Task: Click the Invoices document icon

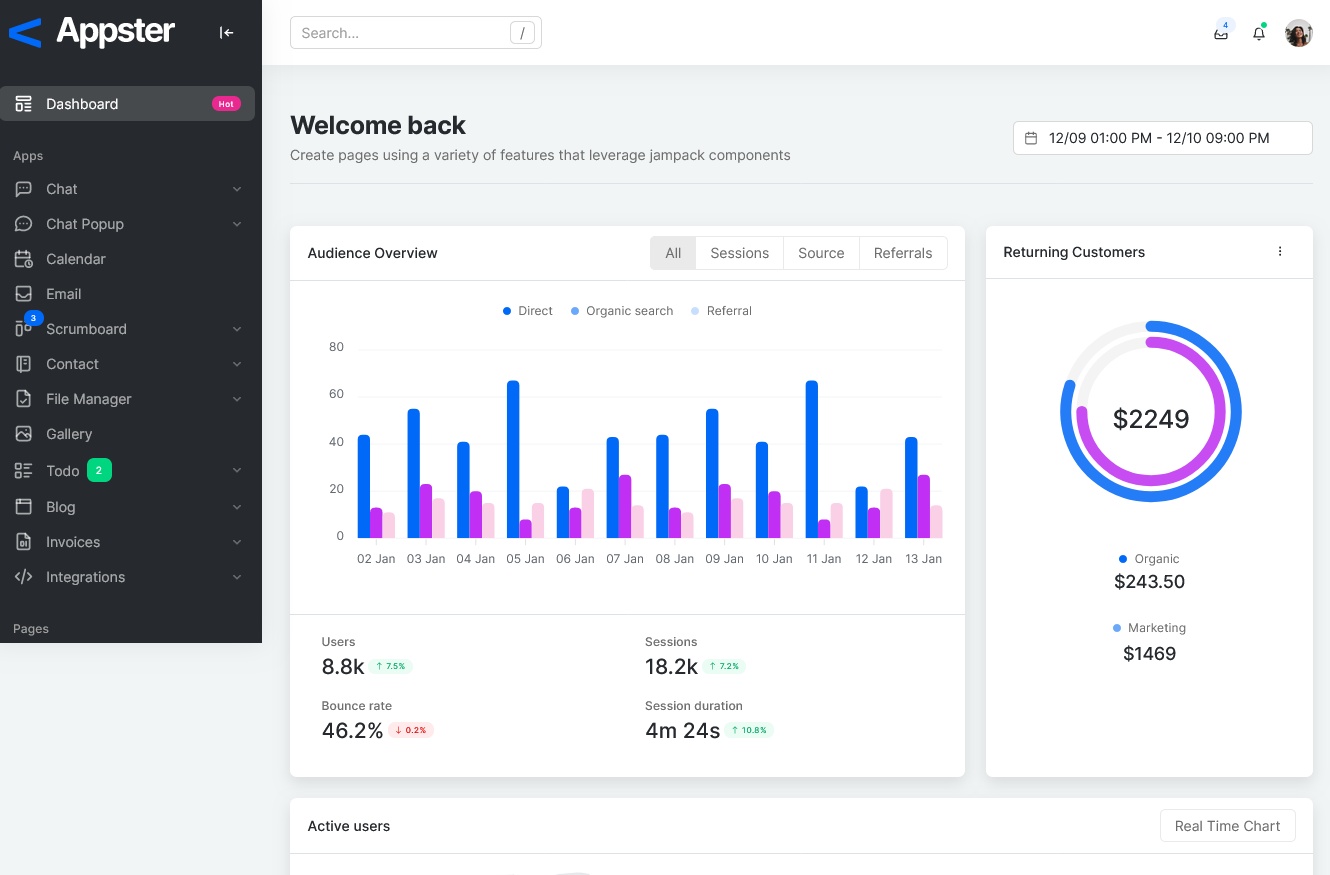Action: pyautogui.click(x=24, y=542)
